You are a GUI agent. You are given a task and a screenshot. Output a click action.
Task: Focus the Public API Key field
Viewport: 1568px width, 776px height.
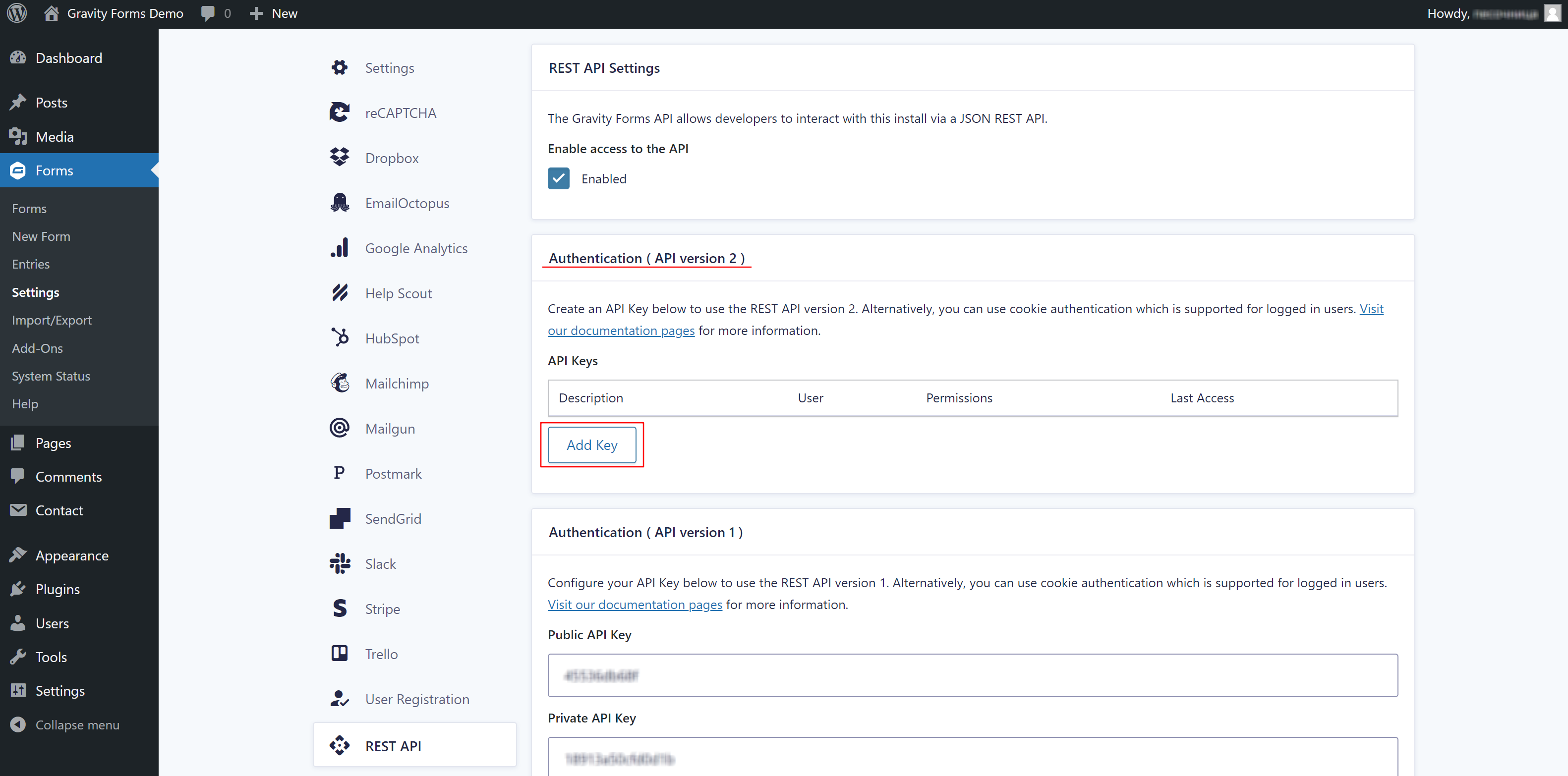click(973, 675)
